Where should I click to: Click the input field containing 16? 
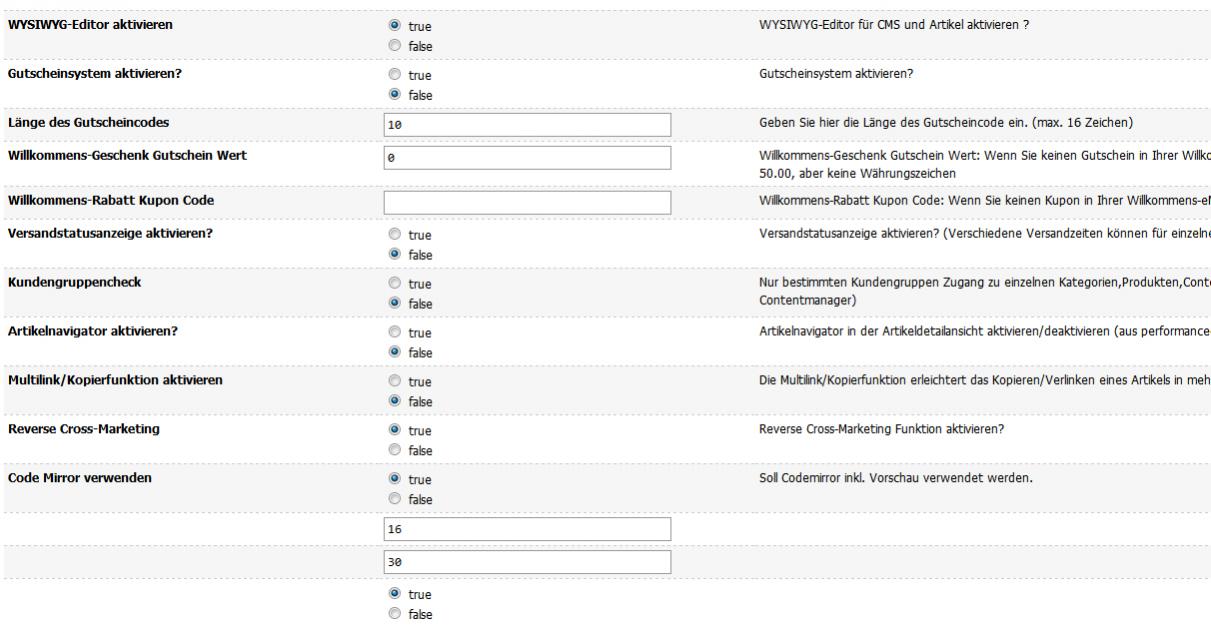(x=526, y=529)
